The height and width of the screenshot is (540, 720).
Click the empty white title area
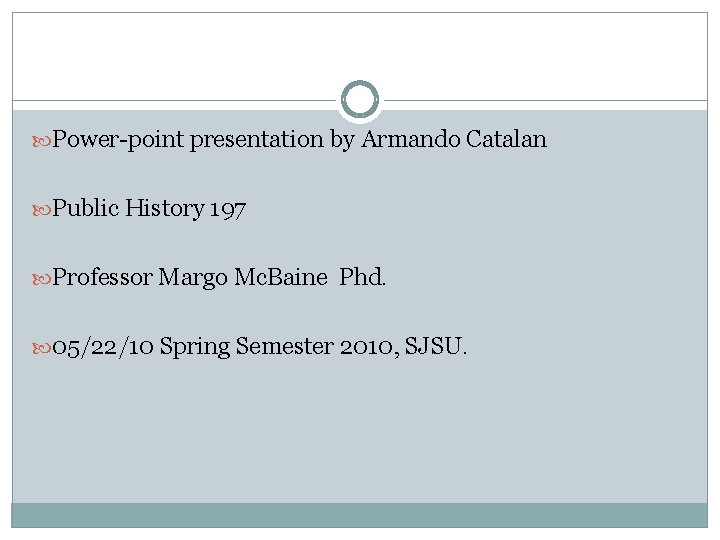[360, 50]
